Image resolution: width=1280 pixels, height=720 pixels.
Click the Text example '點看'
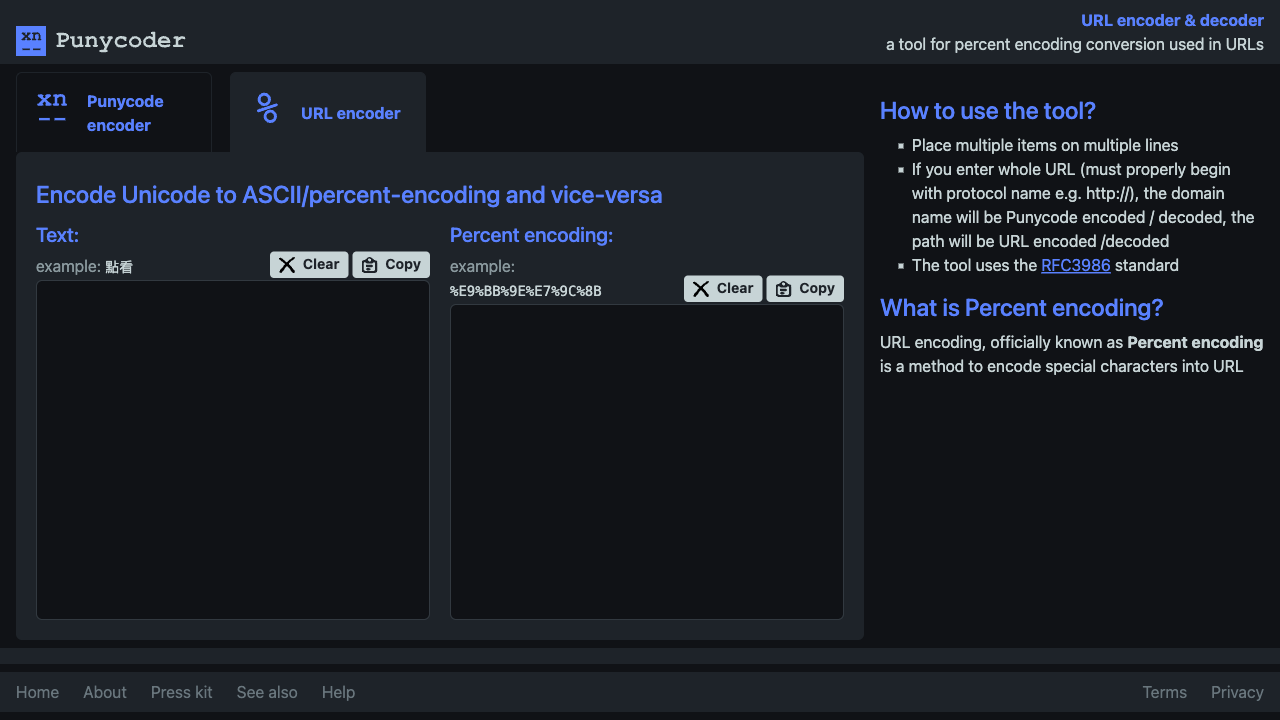[119, 267]
